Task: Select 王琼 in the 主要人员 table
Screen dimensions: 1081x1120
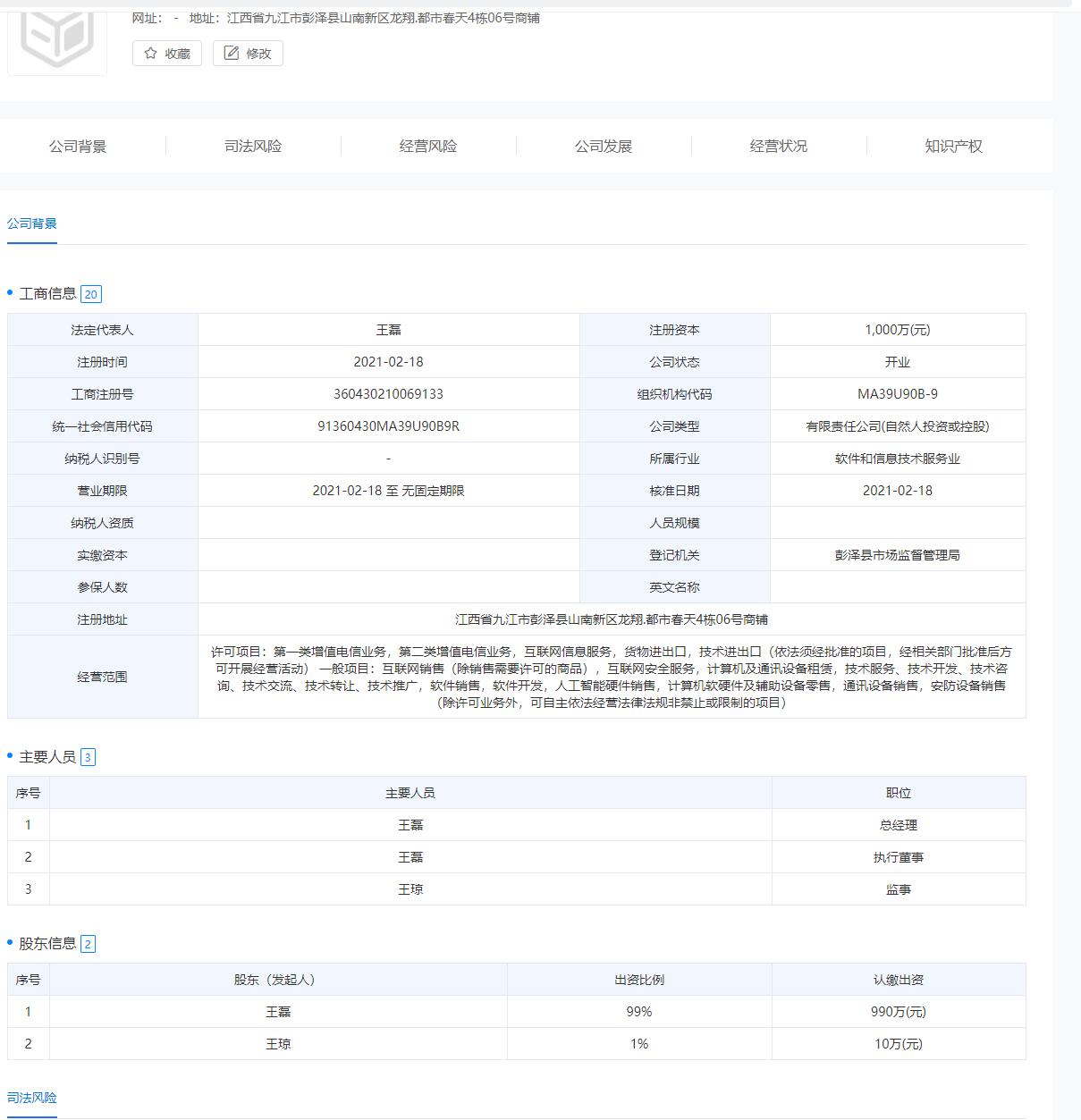Action: tap(410, 889)
